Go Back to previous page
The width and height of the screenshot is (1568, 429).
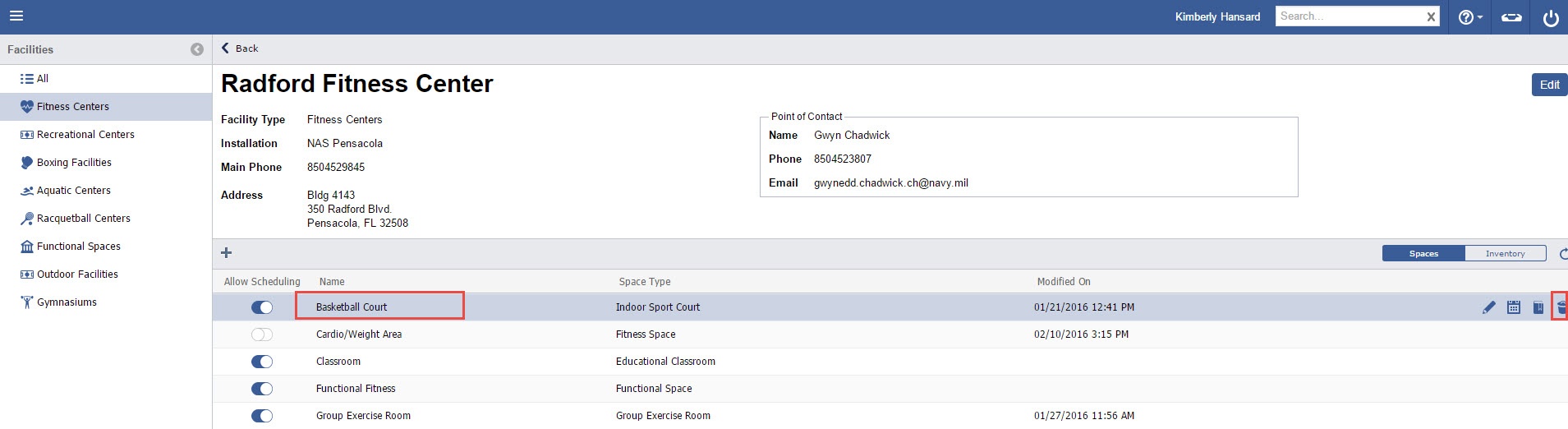click(x=240, y=48)
